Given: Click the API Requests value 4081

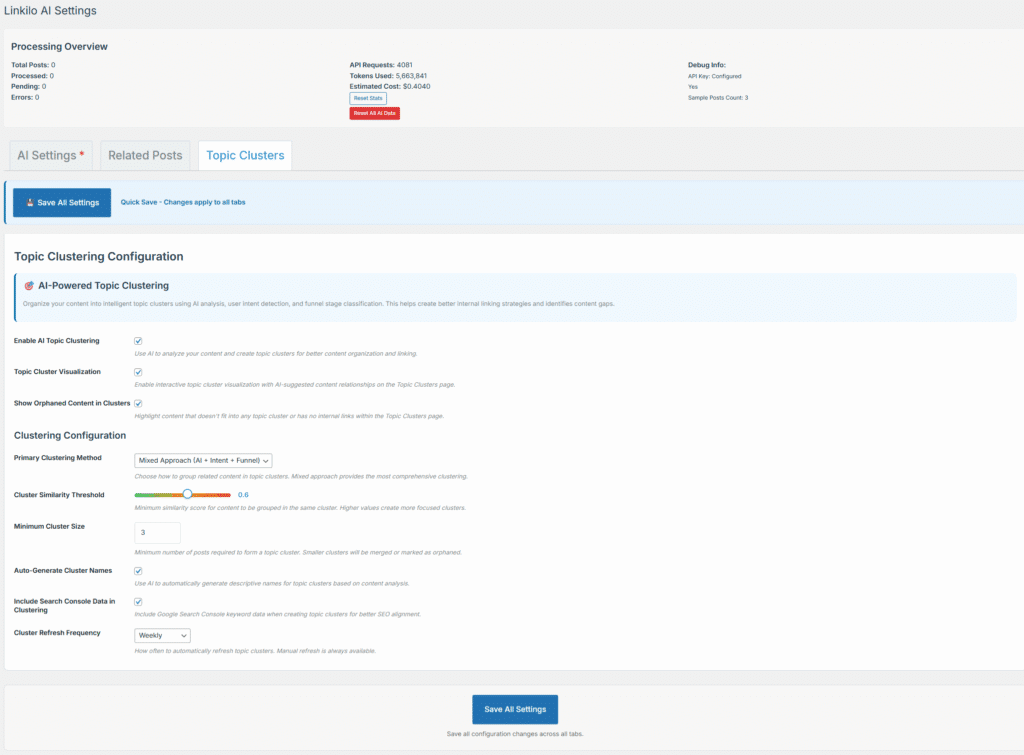Looking at the screenshot, I should click(404, 65).
